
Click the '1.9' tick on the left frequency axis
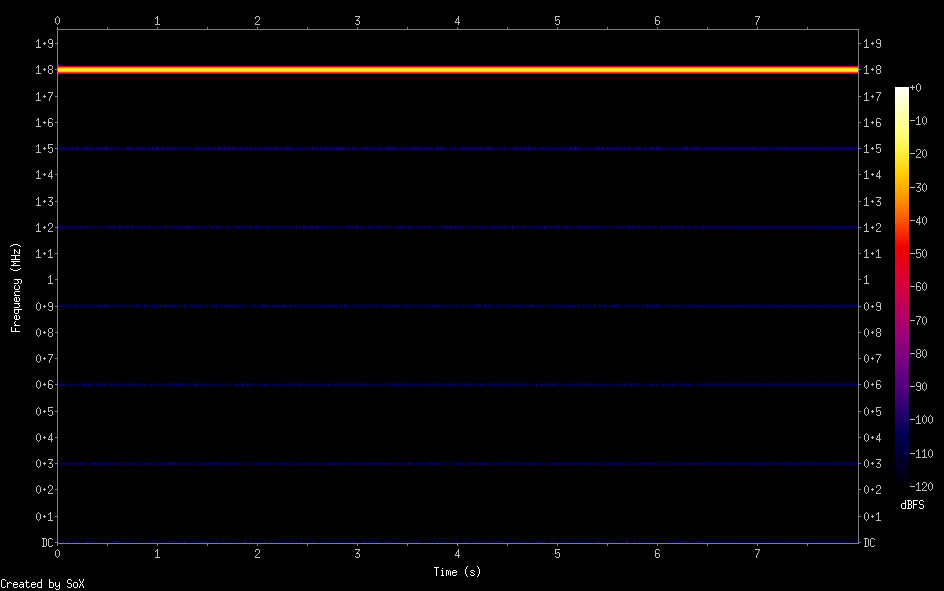pos(45,43)
